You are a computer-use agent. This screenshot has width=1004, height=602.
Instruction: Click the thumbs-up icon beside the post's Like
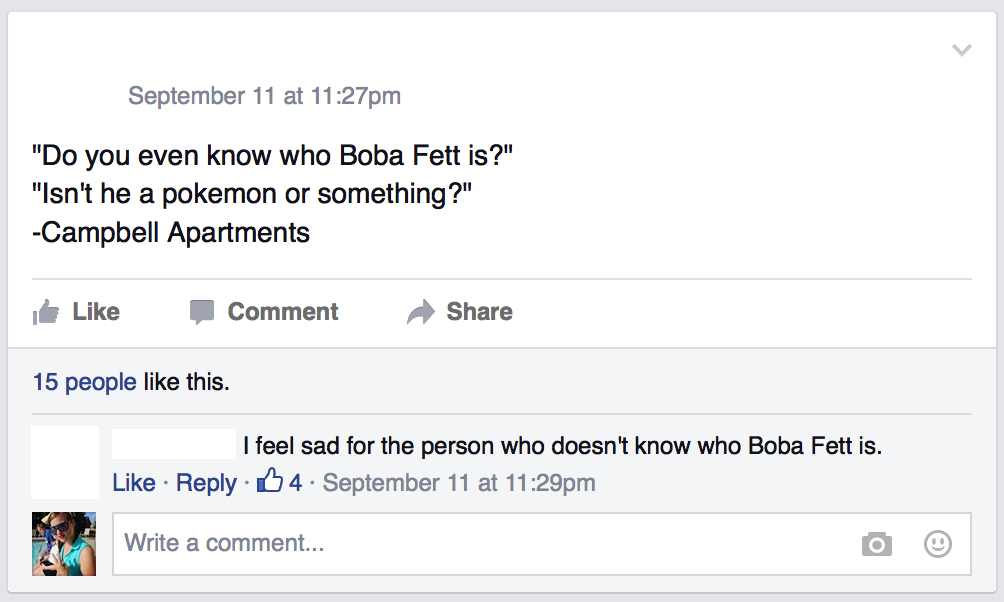tap(46, 313)
